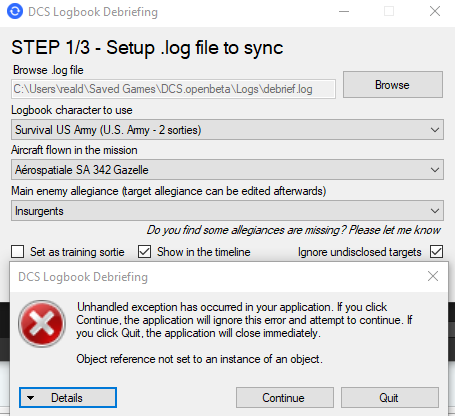Click the error dialog title bar

[x=218, y=277]
